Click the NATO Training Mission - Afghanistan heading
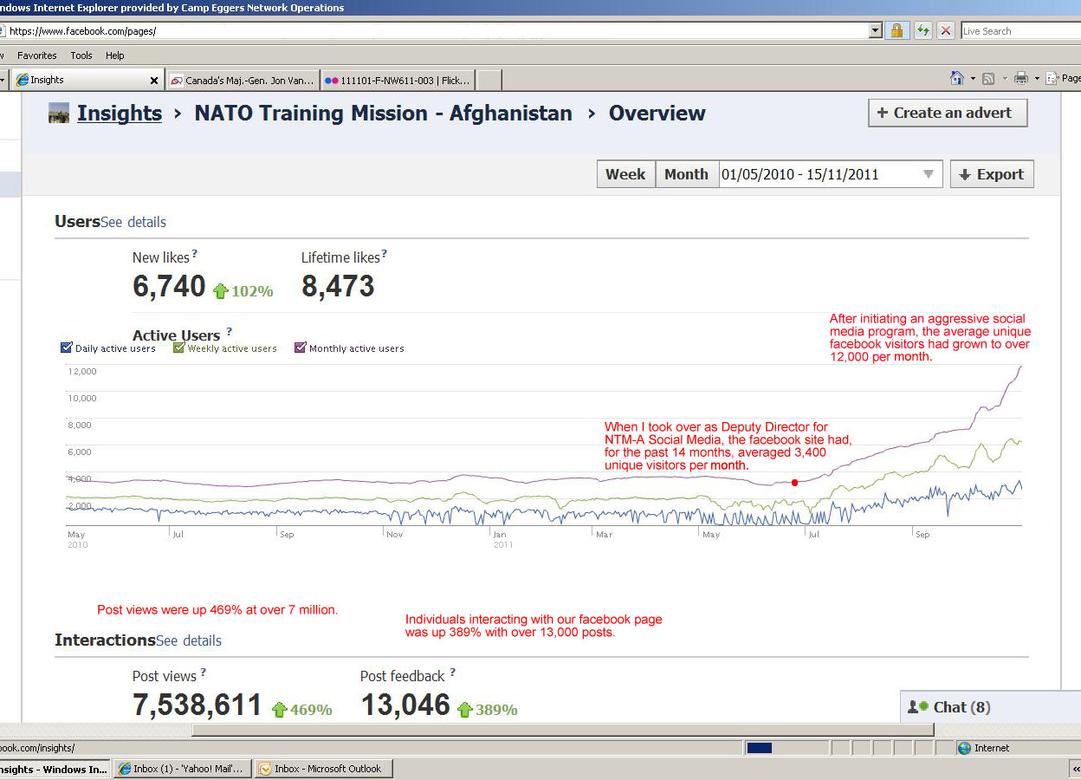The image size is (1081, 780). [x=383, y=113]
